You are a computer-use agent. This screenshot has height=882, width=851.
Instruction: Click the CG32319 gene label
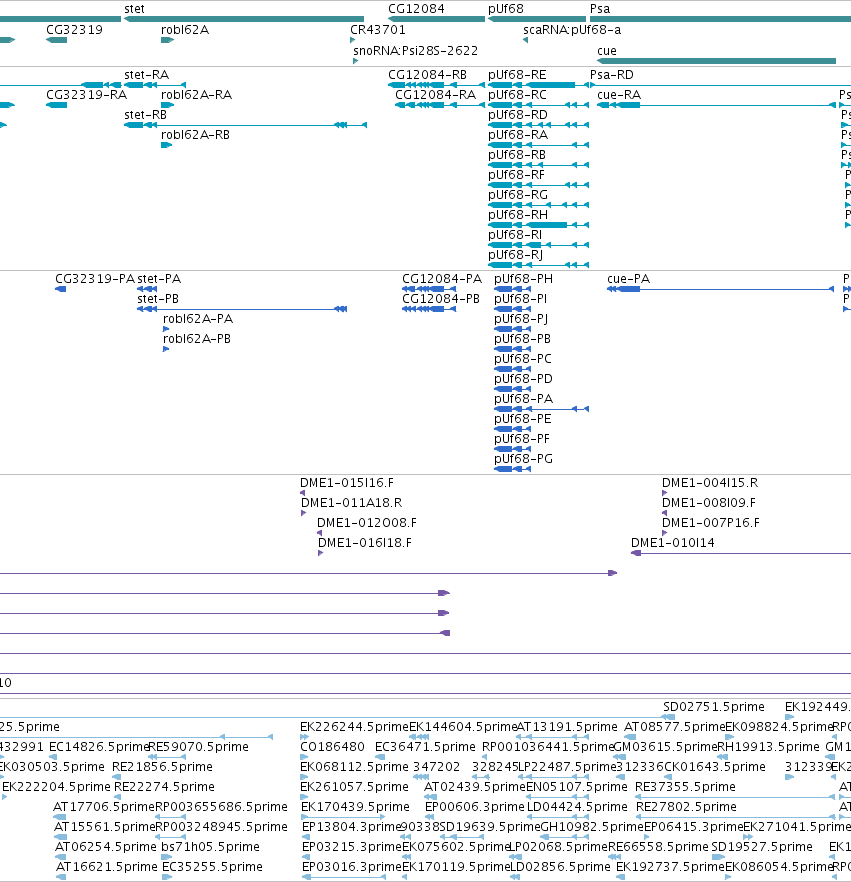tap(74, 29)
